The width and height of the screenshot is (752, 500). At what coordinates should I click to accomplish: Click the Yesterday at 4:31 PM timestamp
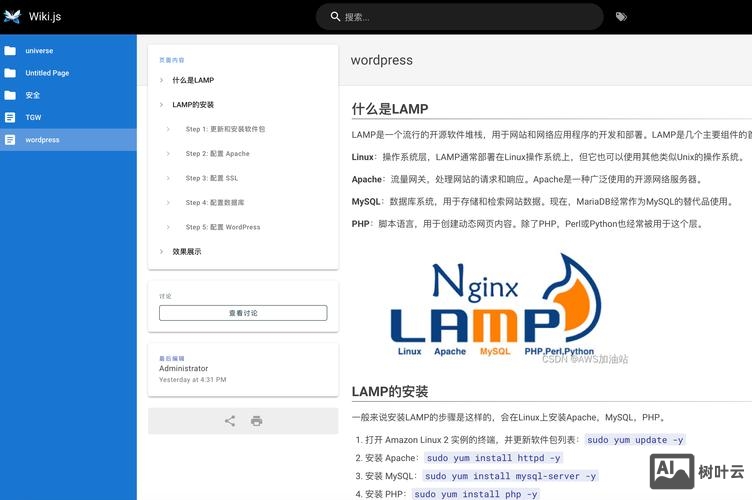[193, 380]
